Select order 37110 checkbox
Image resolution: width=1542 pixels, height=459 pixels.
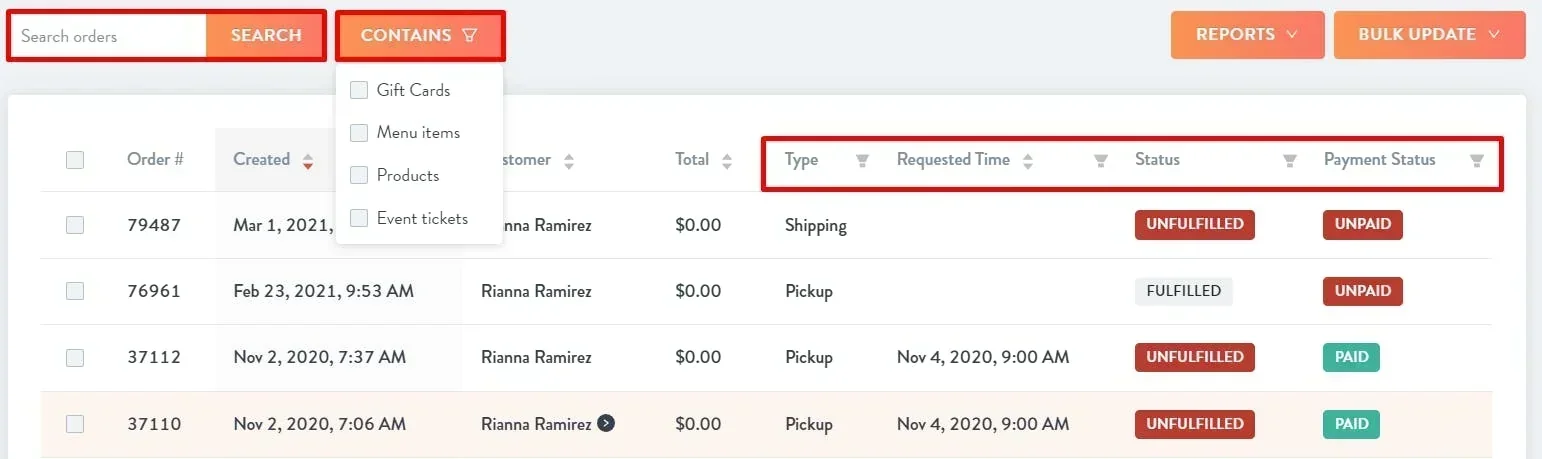point(75,424)
